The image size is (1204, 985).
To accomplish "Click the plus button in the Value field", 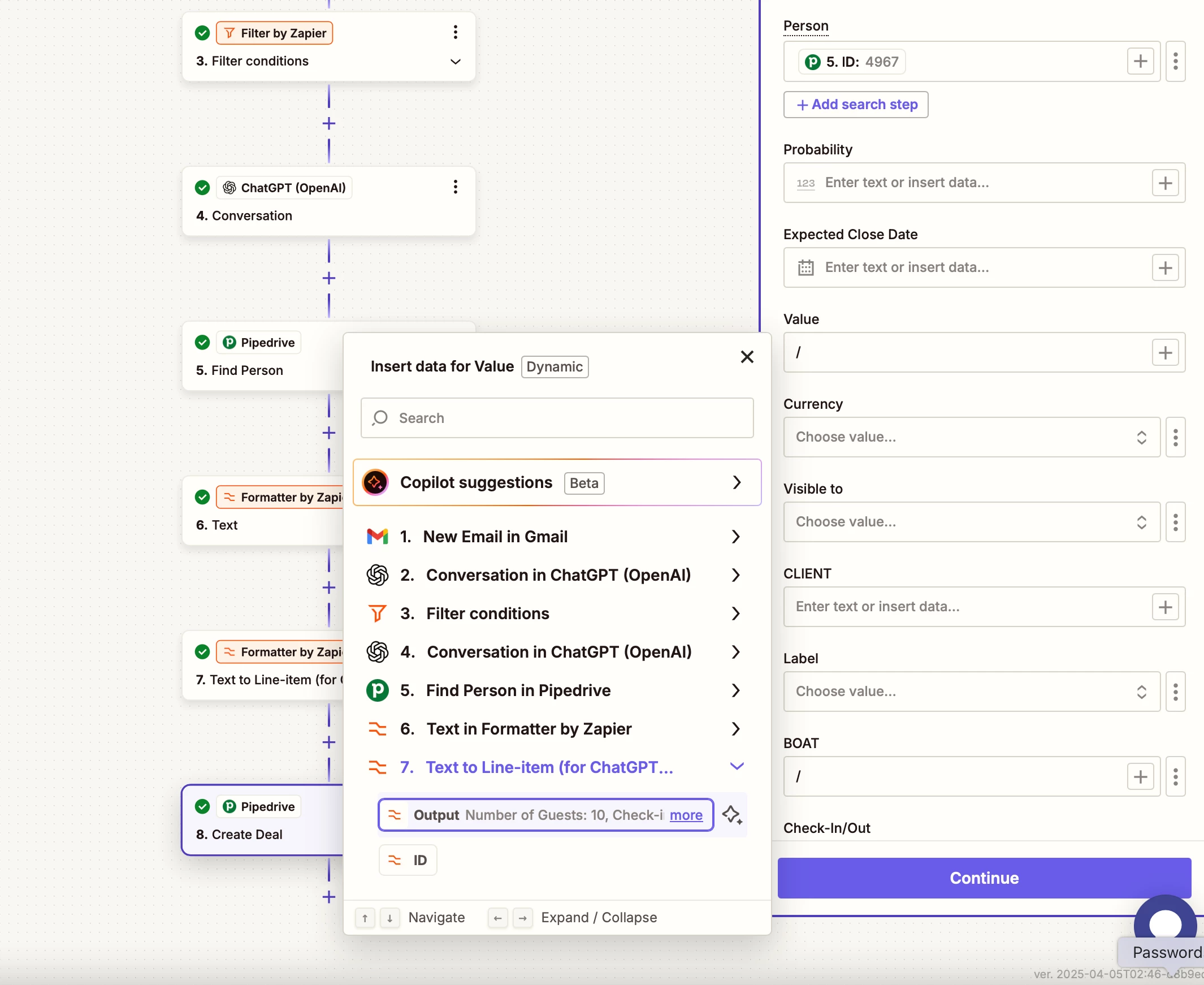I will coord(1166,353).
